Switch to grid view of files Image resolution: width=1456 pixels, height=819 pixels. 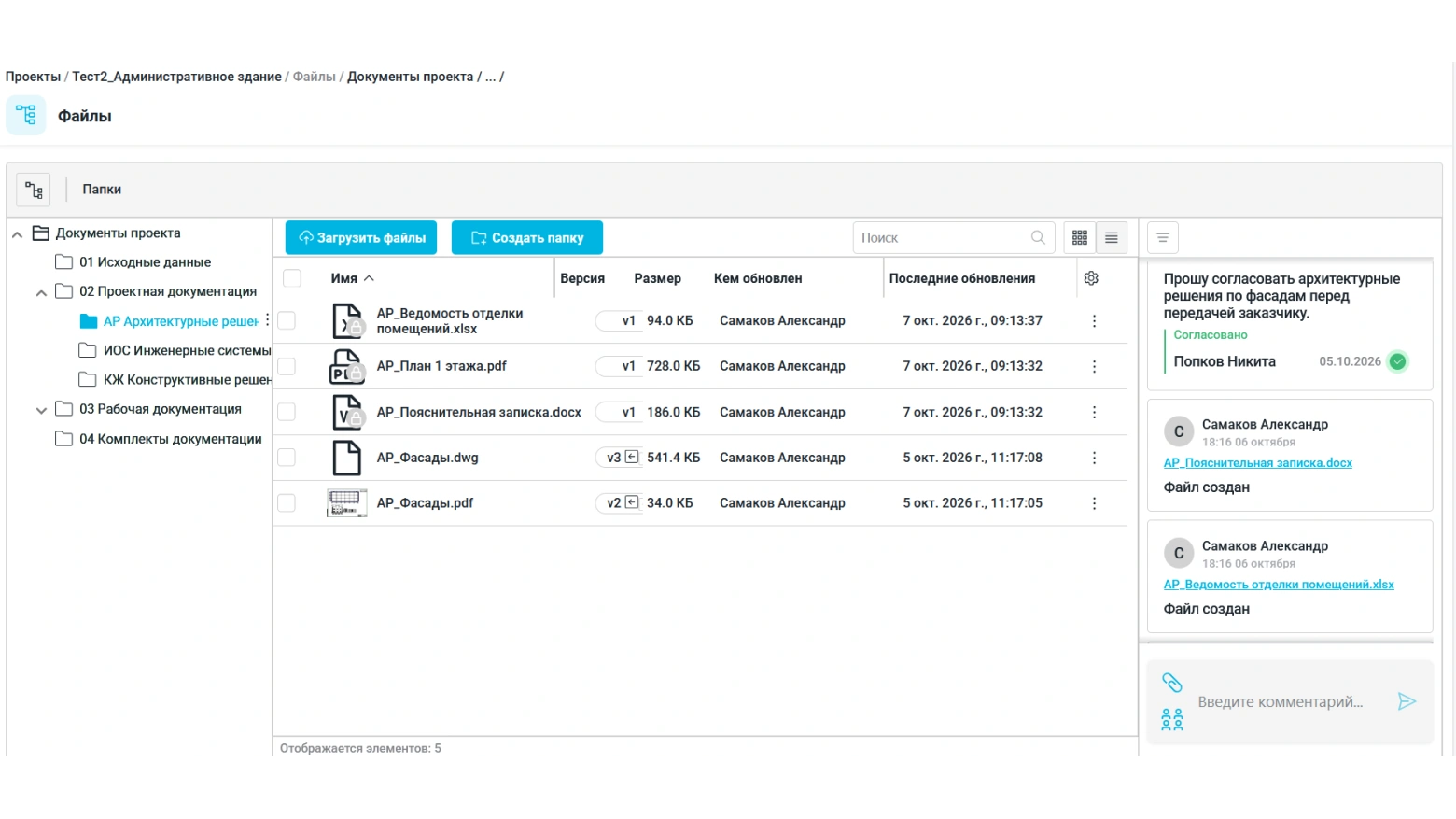[1080, 238]
